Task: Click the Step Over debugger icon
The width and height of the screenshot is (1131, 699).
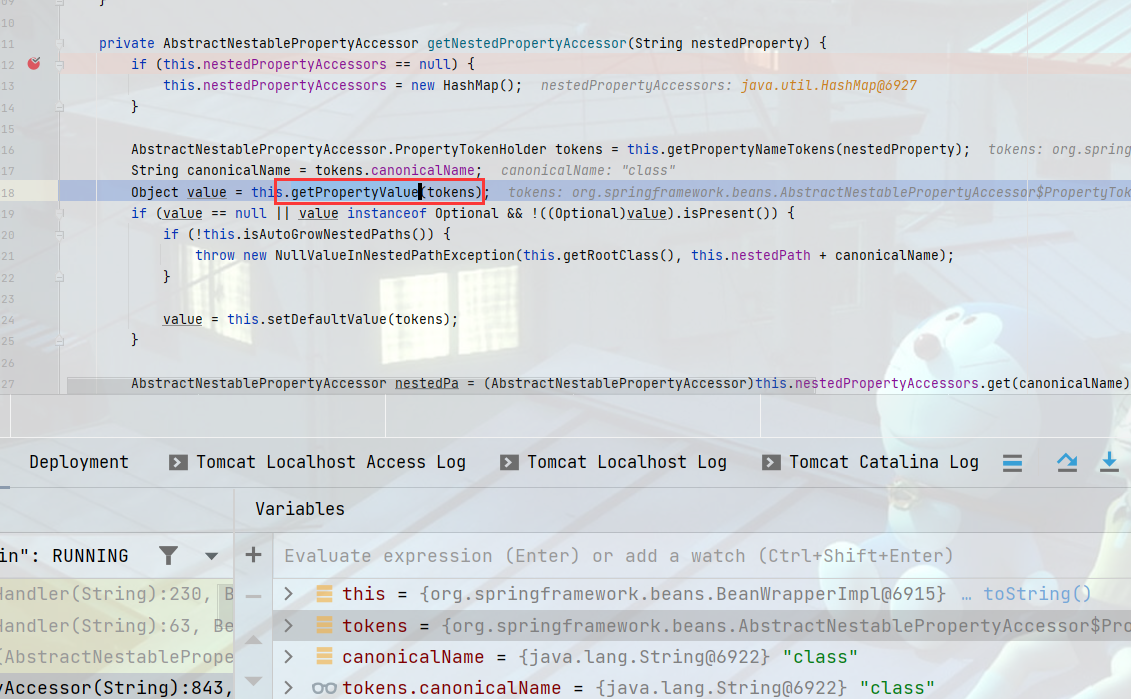Action: tap(1067, 462)
